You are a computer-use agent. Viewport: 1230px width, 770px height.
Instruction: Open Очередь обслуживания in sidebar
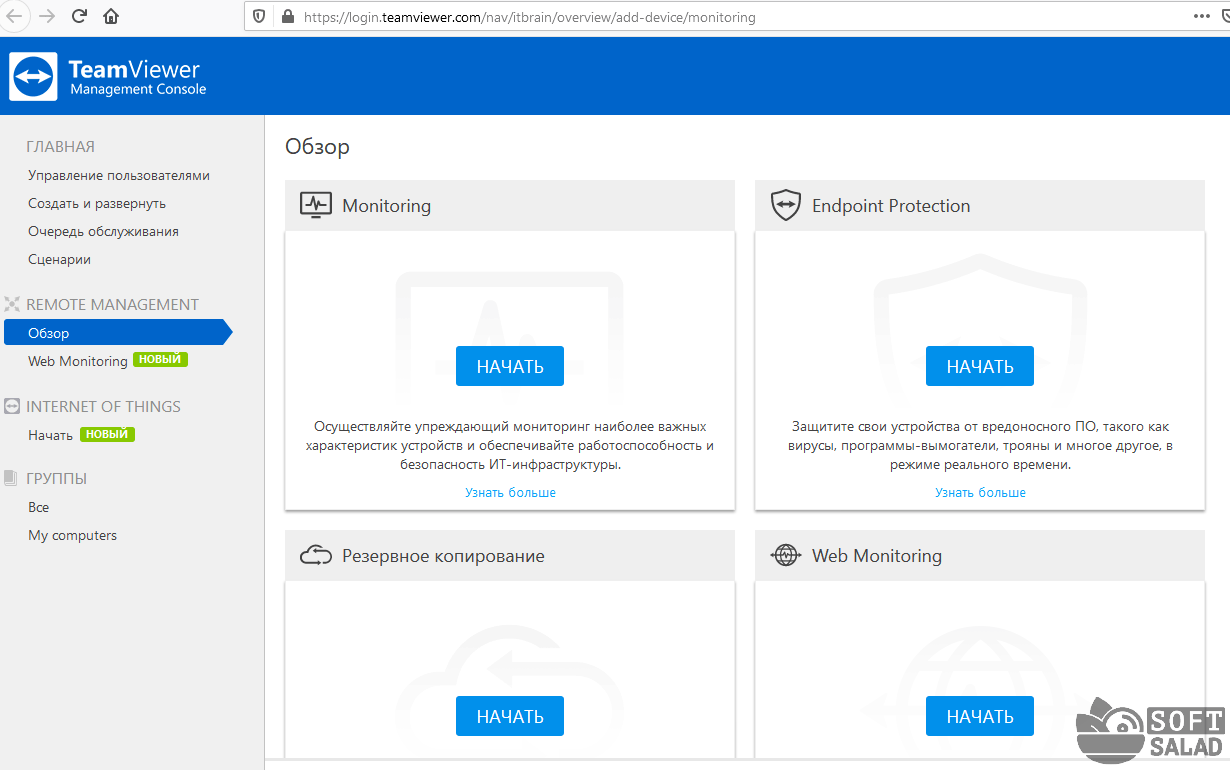(x=103, y=231)
